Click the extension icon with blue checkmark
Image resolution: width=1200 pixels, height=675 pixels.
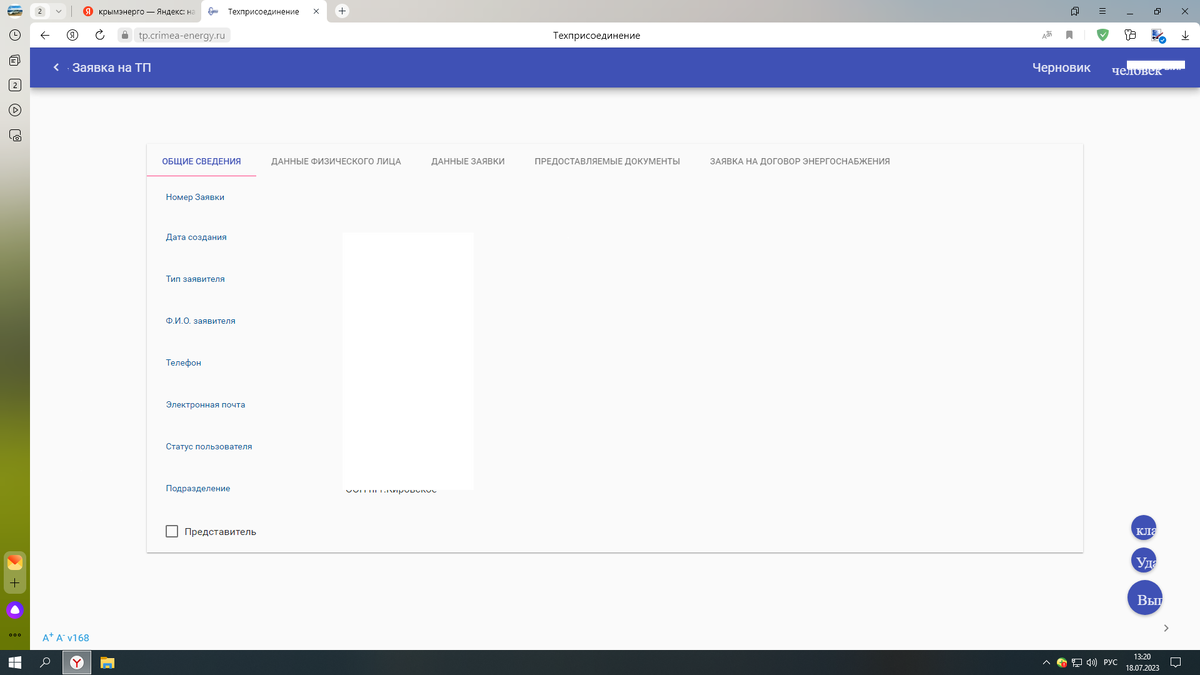(1158, 35)
